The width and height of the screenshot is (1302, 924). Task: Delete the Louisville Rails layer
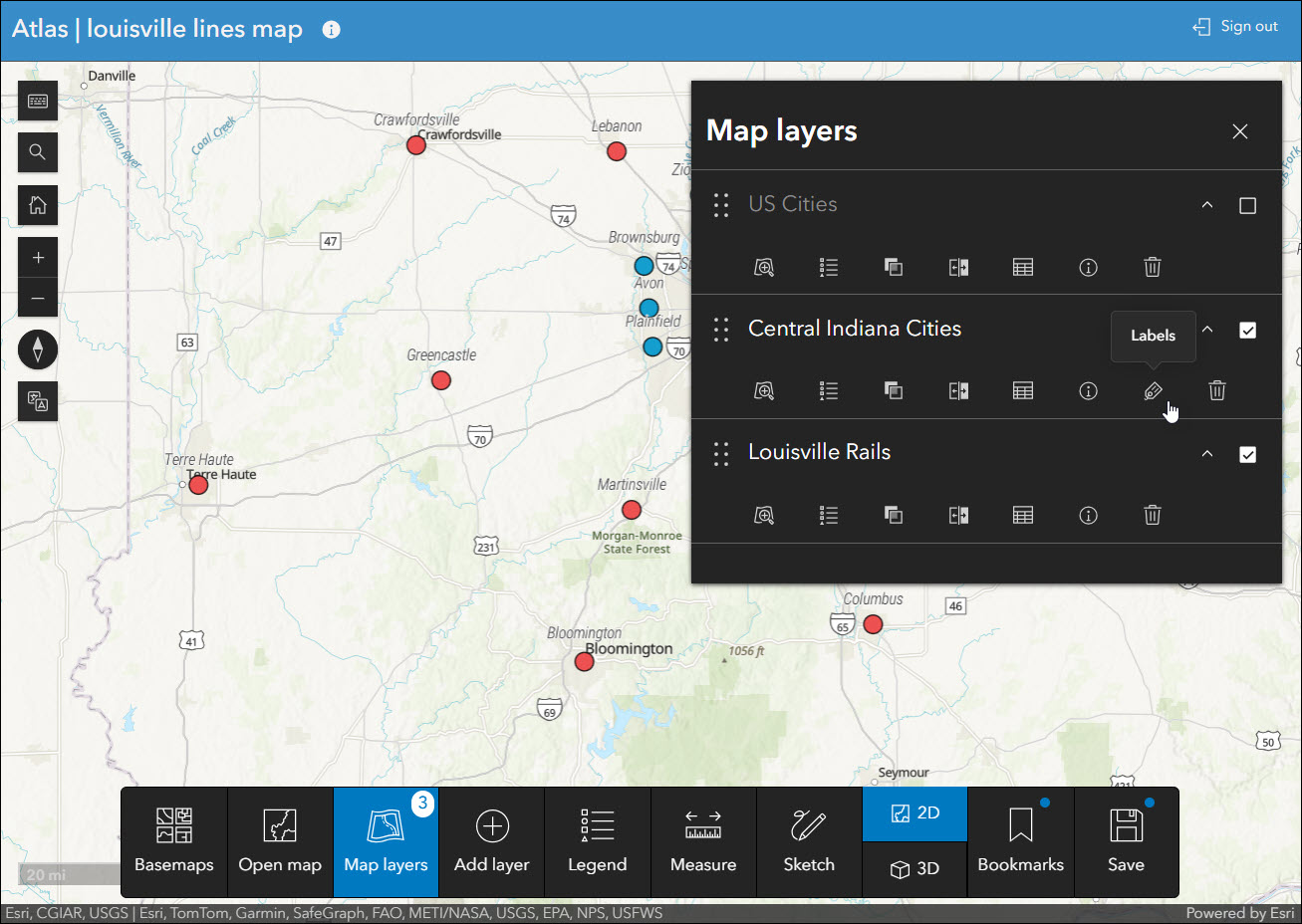(x=1152, y=515)
